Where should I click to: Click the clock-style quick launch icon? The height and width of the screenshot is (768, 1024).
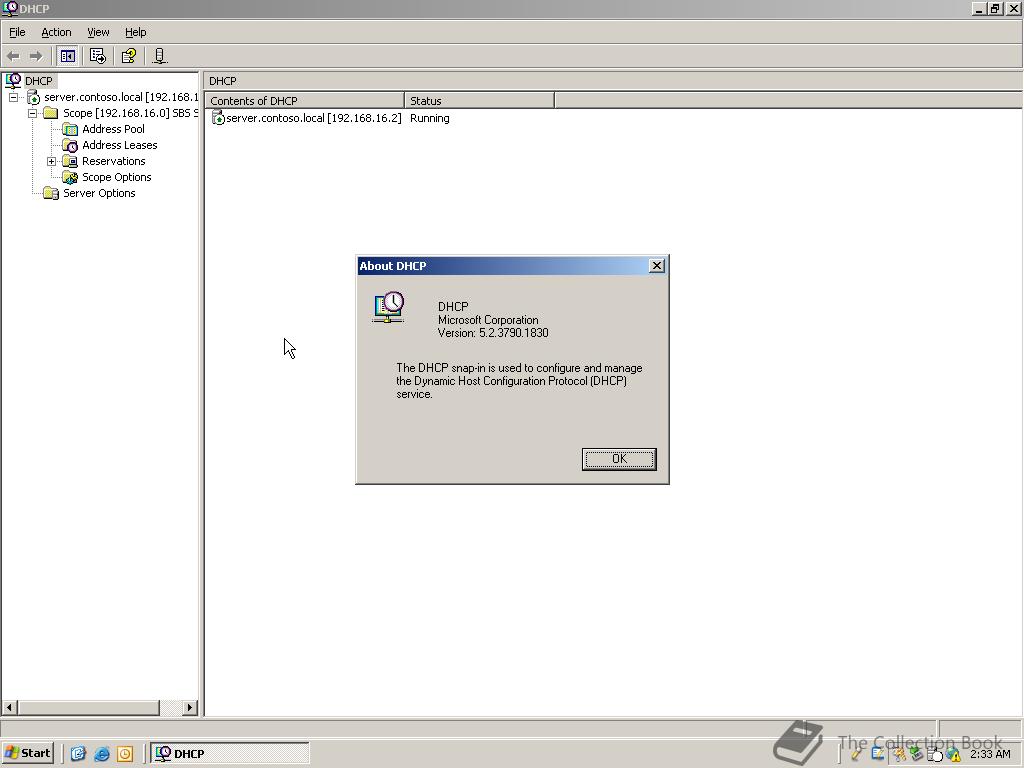[x=125, y=754]
